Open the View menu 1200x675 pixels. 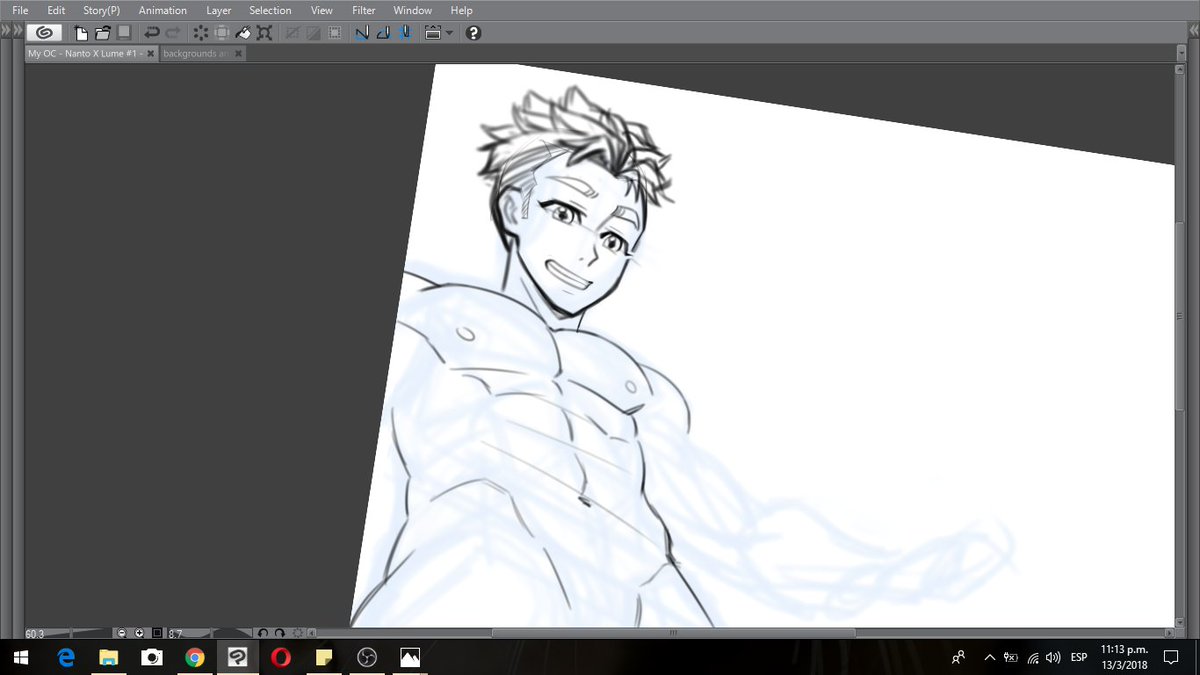322,10
